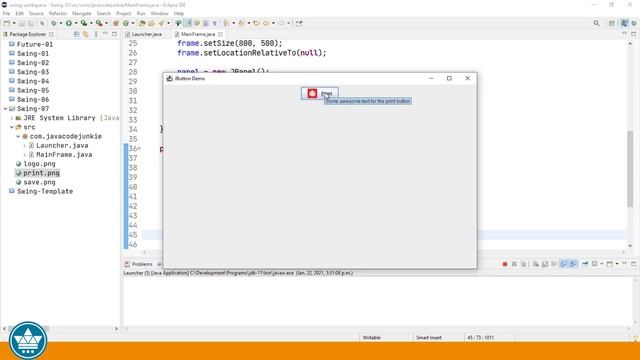Click the Open Task toolbar icon

(x=151, y=23)
